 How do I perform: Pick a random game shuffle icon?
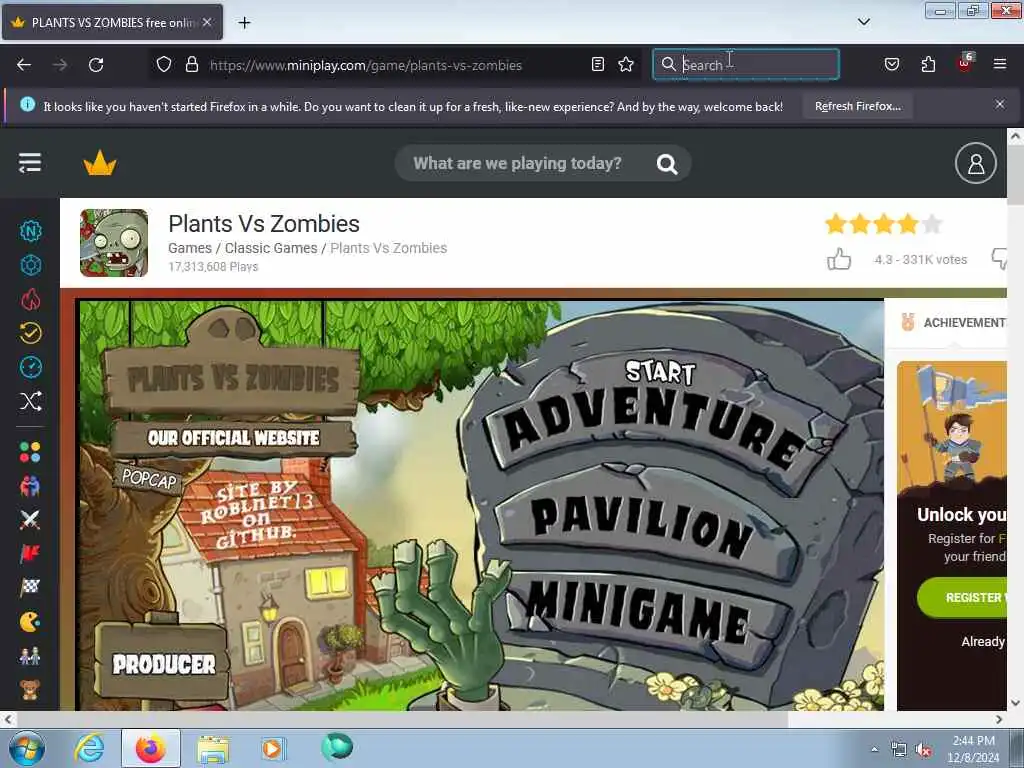pyautogui.click(x=31, y=401)
